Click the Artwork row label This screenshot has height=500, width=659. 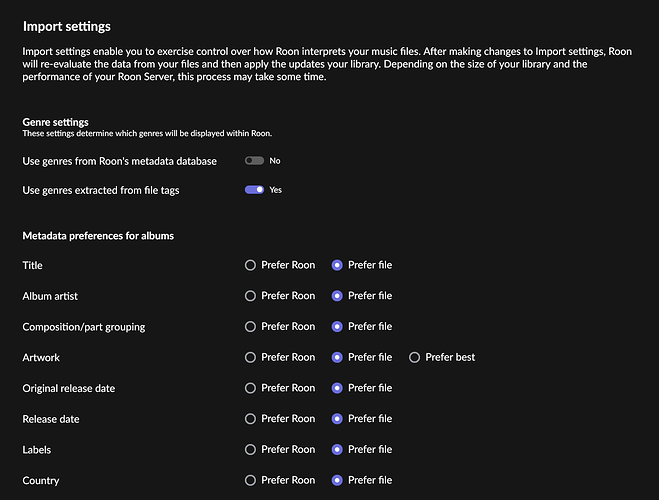(x=41, y=358)
